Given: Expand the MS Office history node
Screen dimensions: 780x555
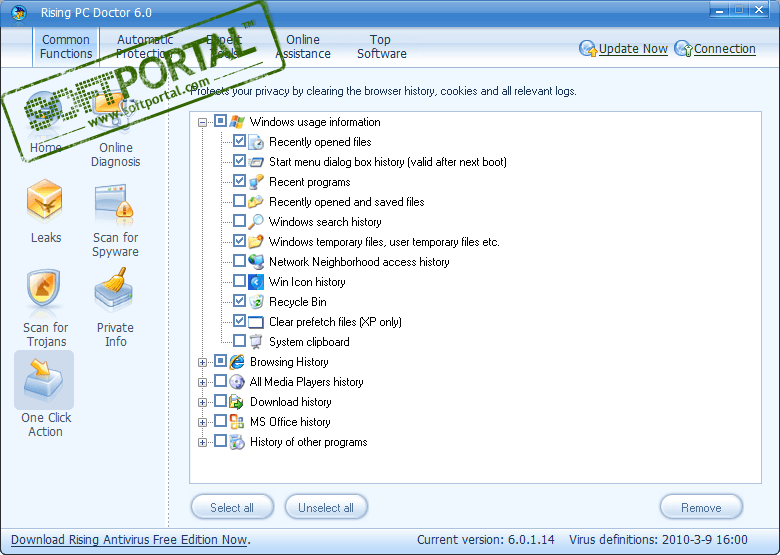Looking at the screenshot, I should coord(202,423).
